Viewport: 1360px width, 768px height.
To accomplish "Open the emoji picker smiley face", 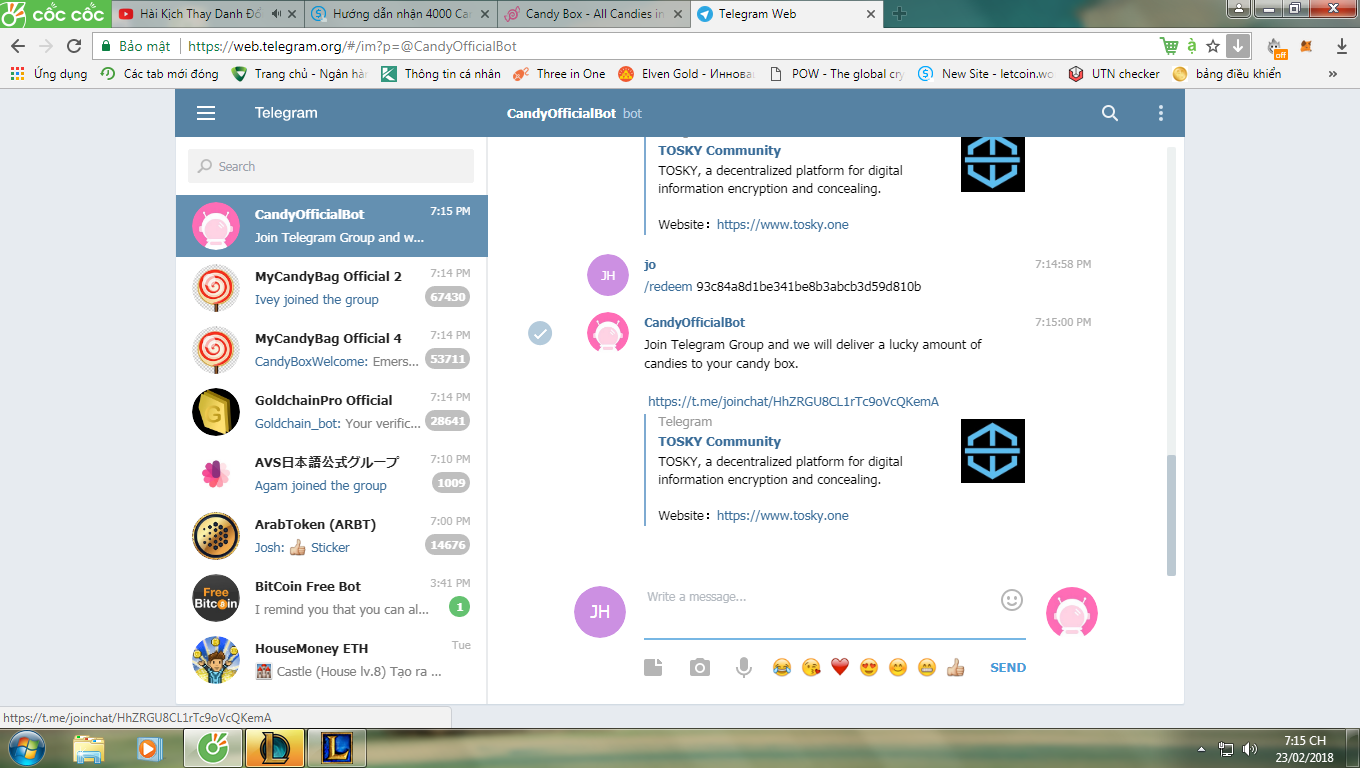I will point(1012,599).
